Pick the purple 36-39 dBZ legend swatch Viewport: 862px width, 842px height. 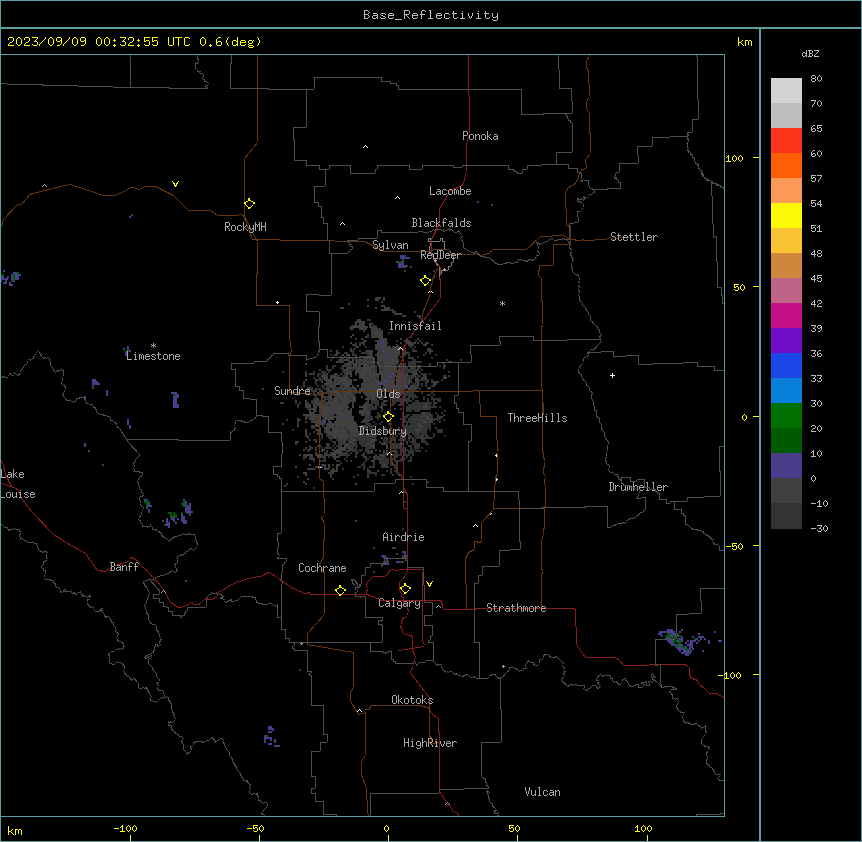click(786, 341)
